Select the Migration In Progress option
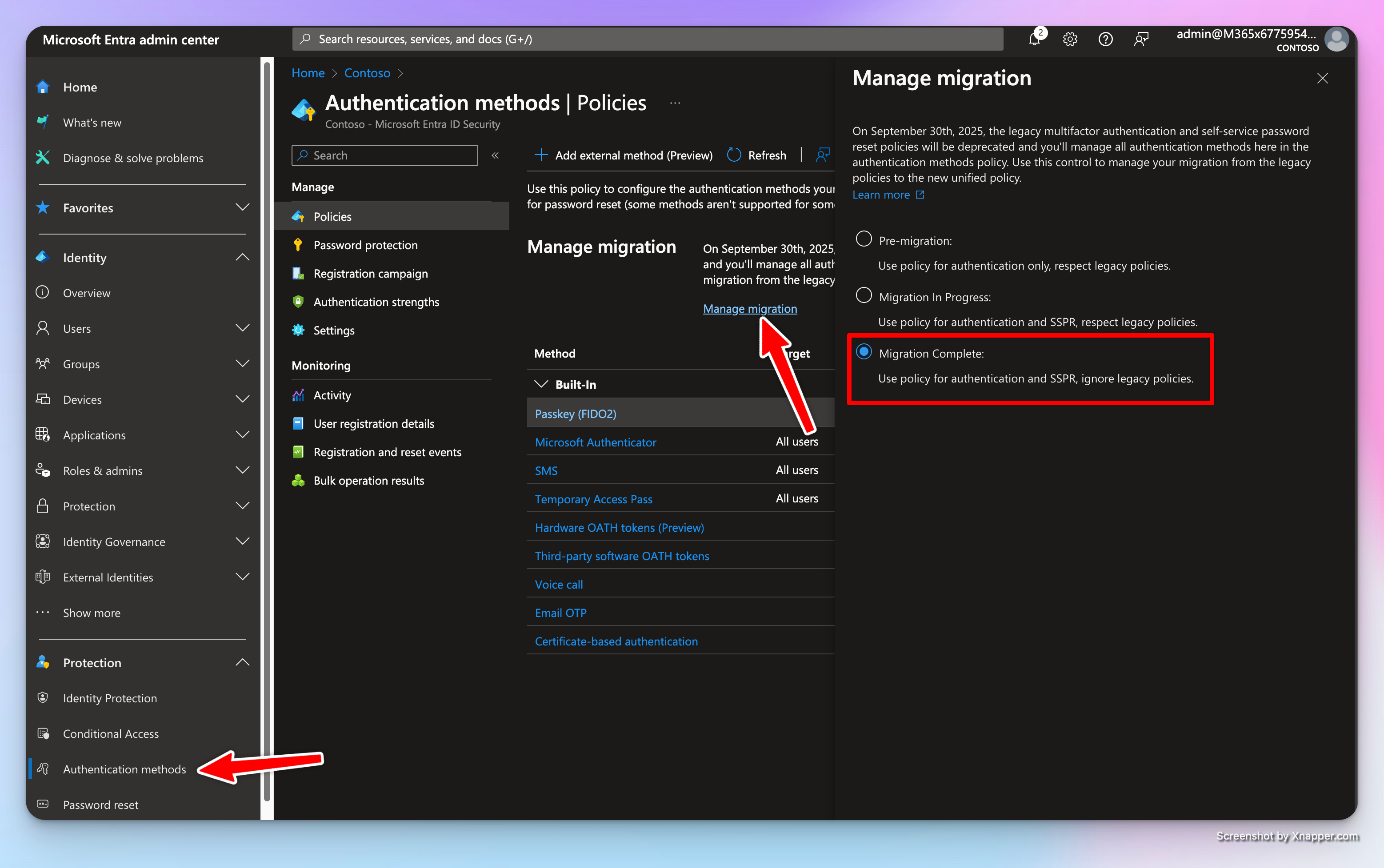 click(x=863, y=296)
